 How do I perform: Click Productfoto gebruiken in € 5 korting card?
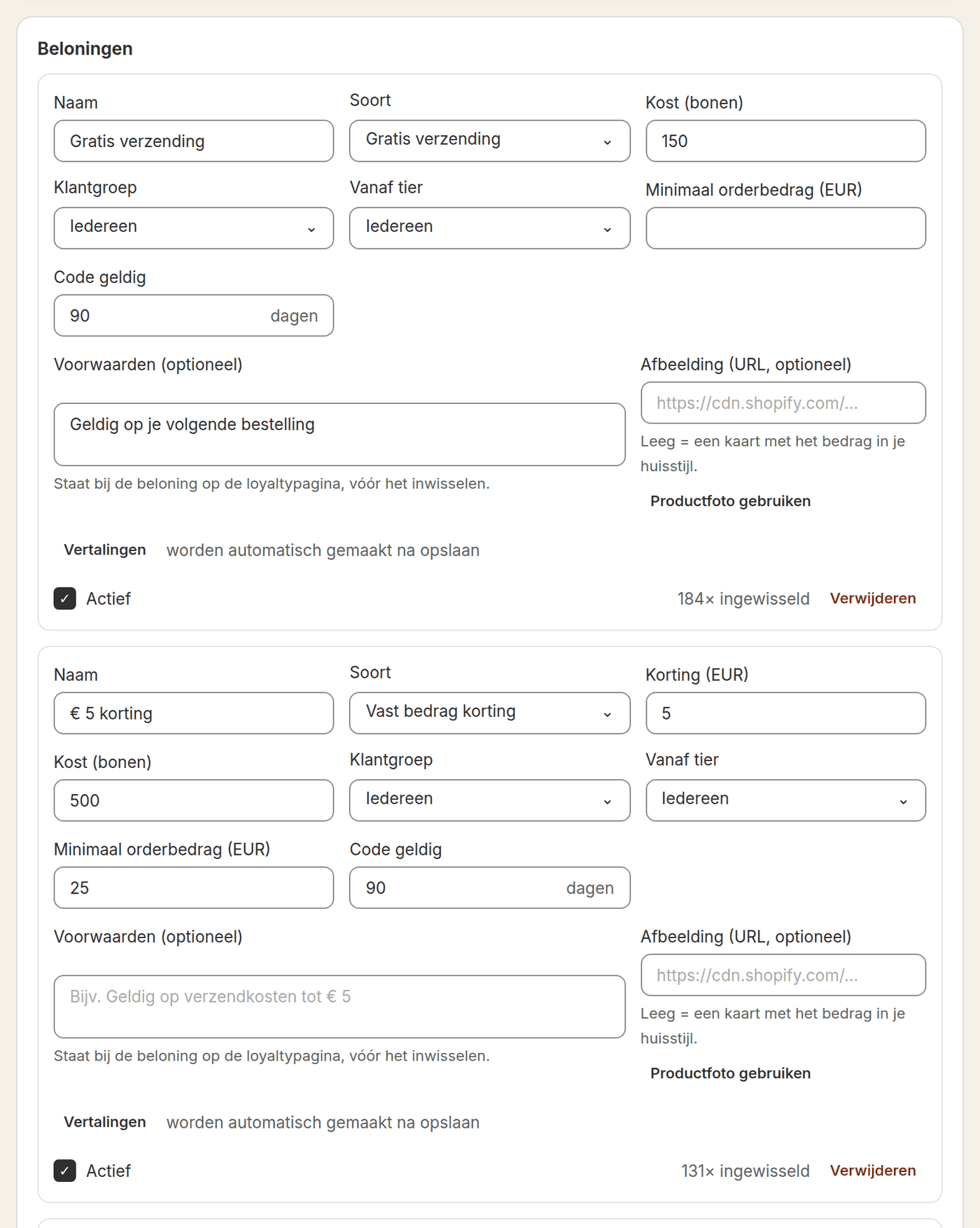pos(730,1073)
